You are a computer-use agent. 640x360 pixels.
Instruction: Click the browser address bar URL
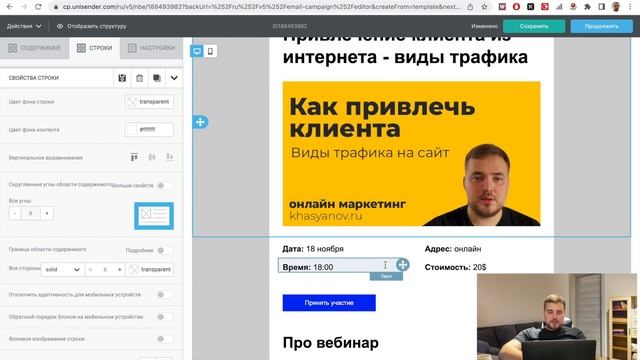(x=261, y=7)
